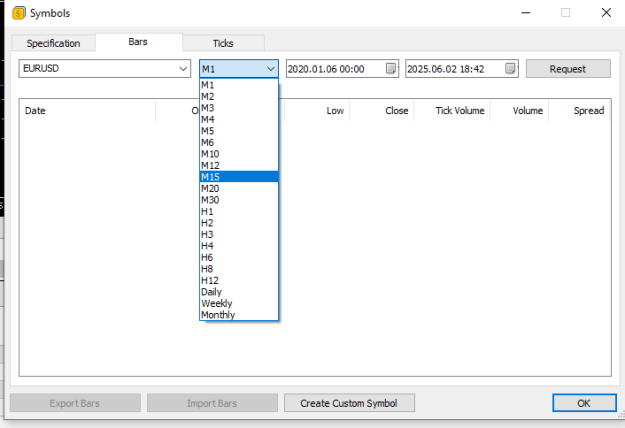Choose Daily timeframe option
Viewport: 625px width, 428px height.
[x=239, y=292]
